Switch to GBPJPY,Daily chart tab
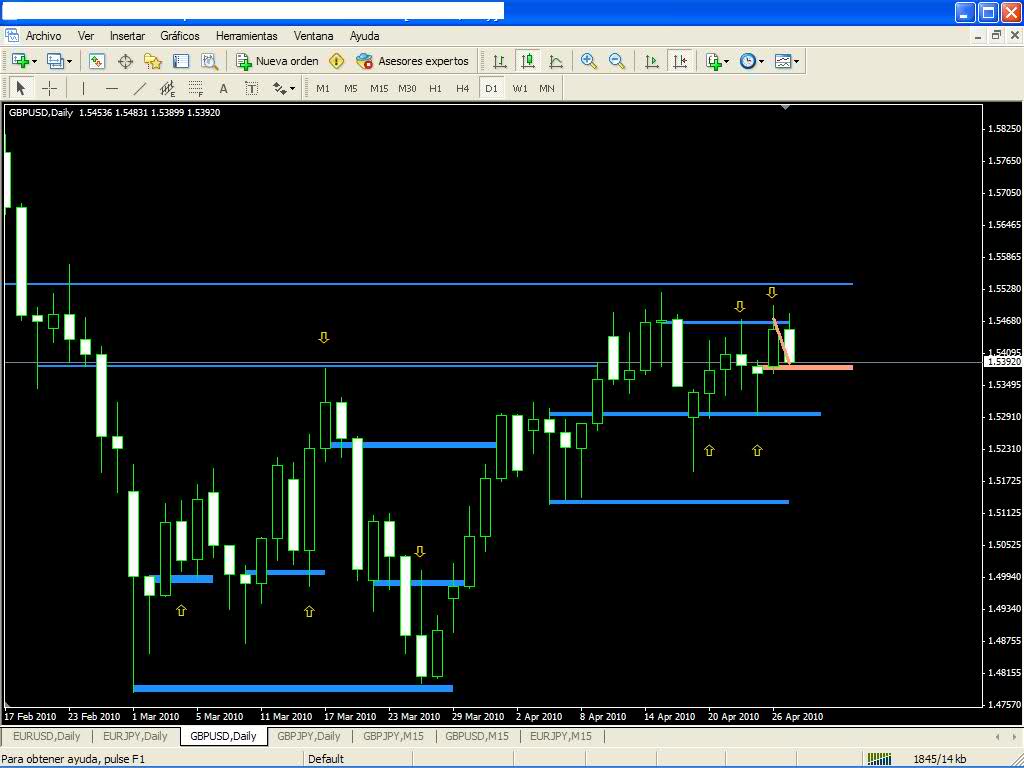The image size is (1024, 768). 309,736
